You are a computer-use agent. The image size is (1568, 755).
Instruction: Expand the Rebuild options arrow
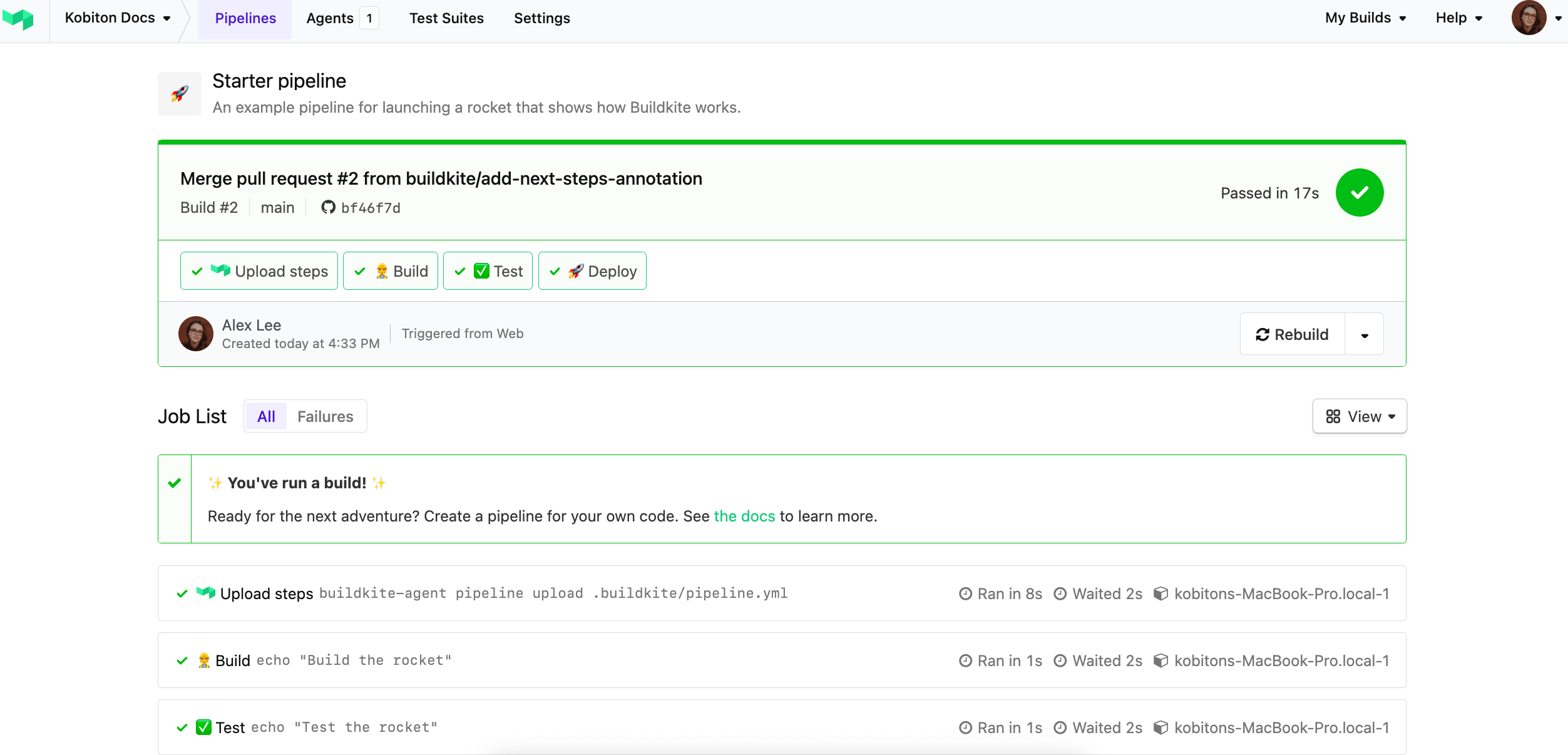[1365, 334]
